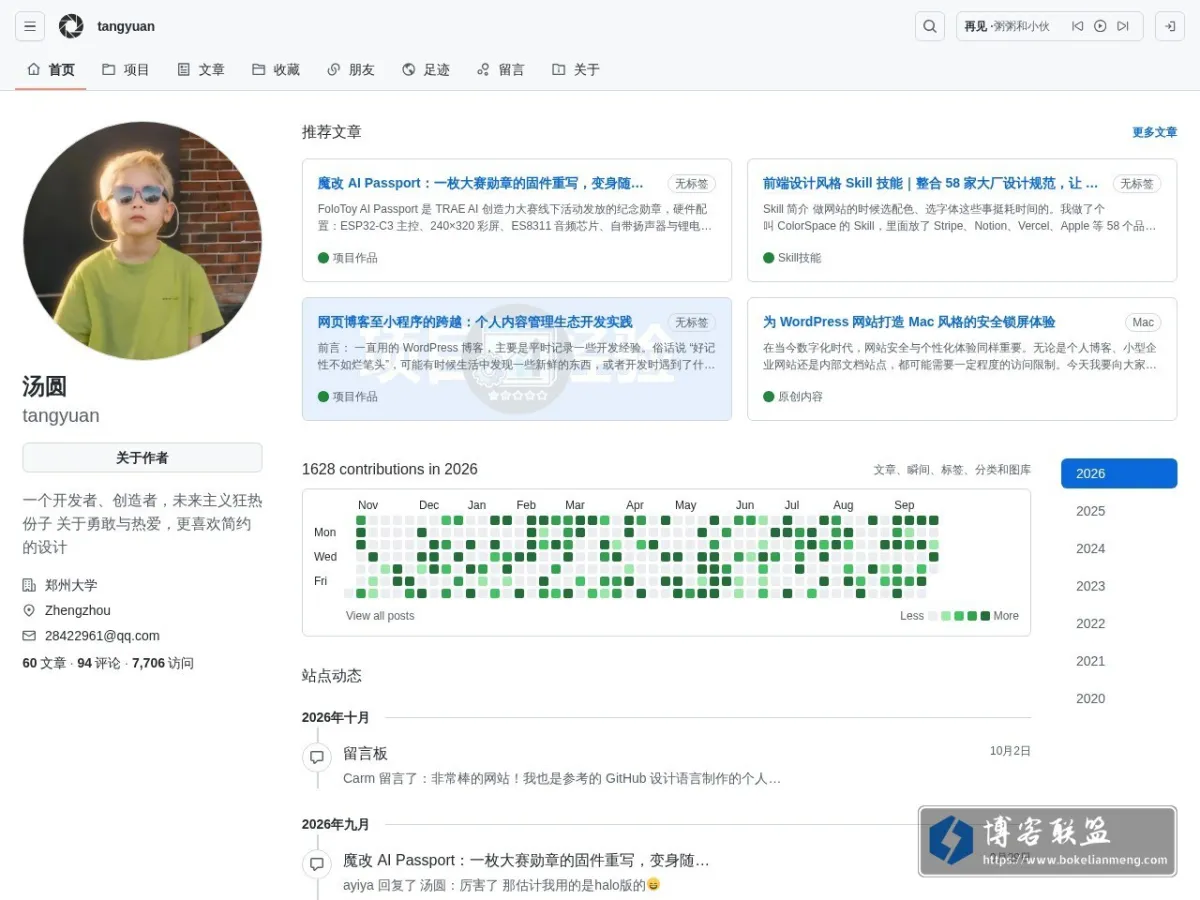This screenshot has width=1200, height=900.
Task: Click the View all posts link
Action: 380,616
